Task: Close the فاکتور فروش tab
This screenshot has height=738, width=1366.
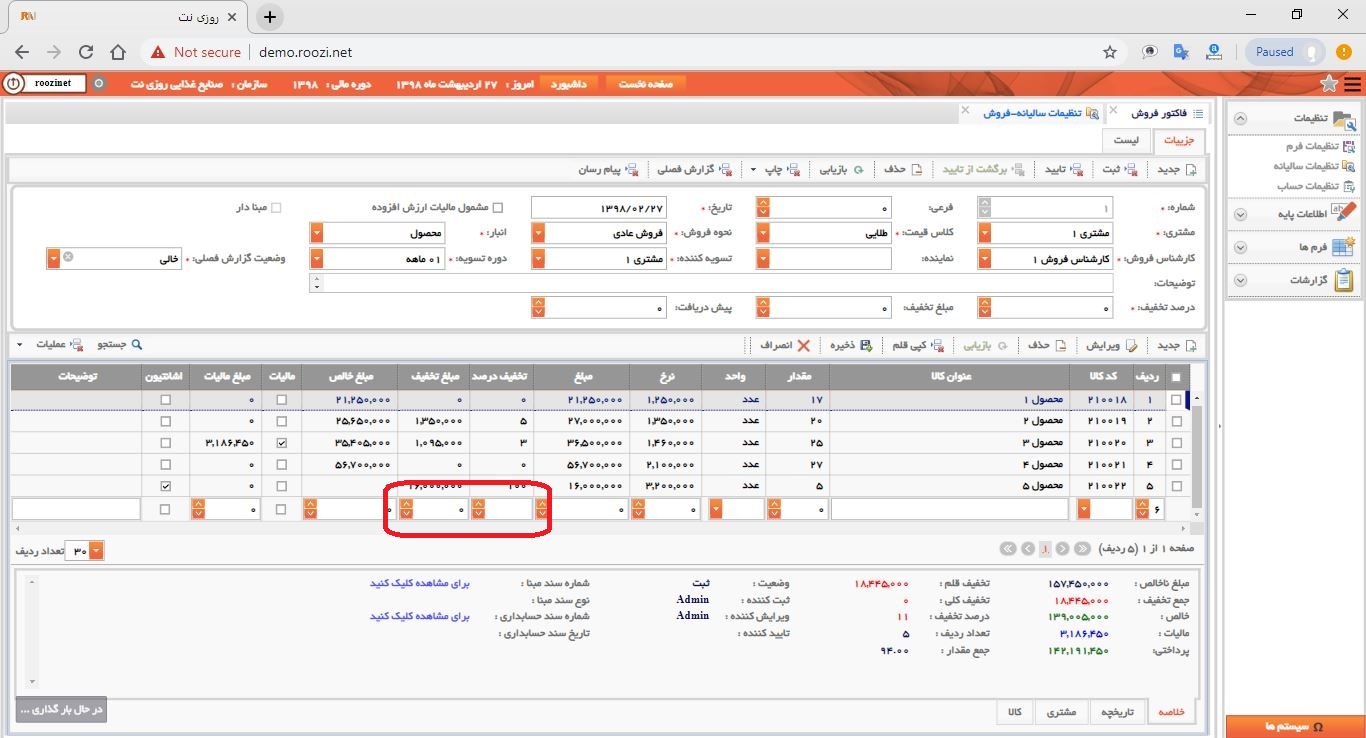Action: [x=1112, y=110]
